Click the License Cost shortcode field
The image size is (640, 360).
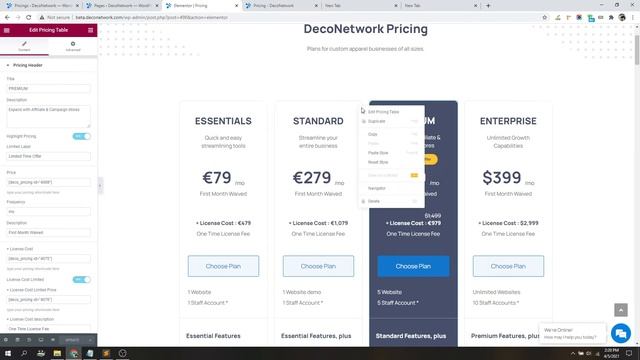48,259
